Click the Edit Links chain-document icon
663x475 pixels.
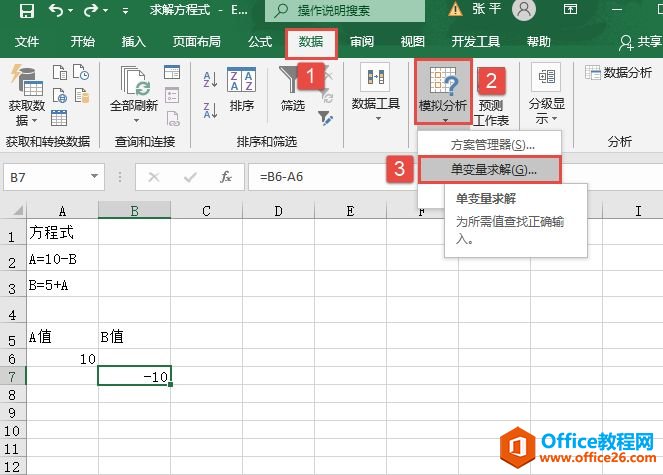tap(173, 119)
